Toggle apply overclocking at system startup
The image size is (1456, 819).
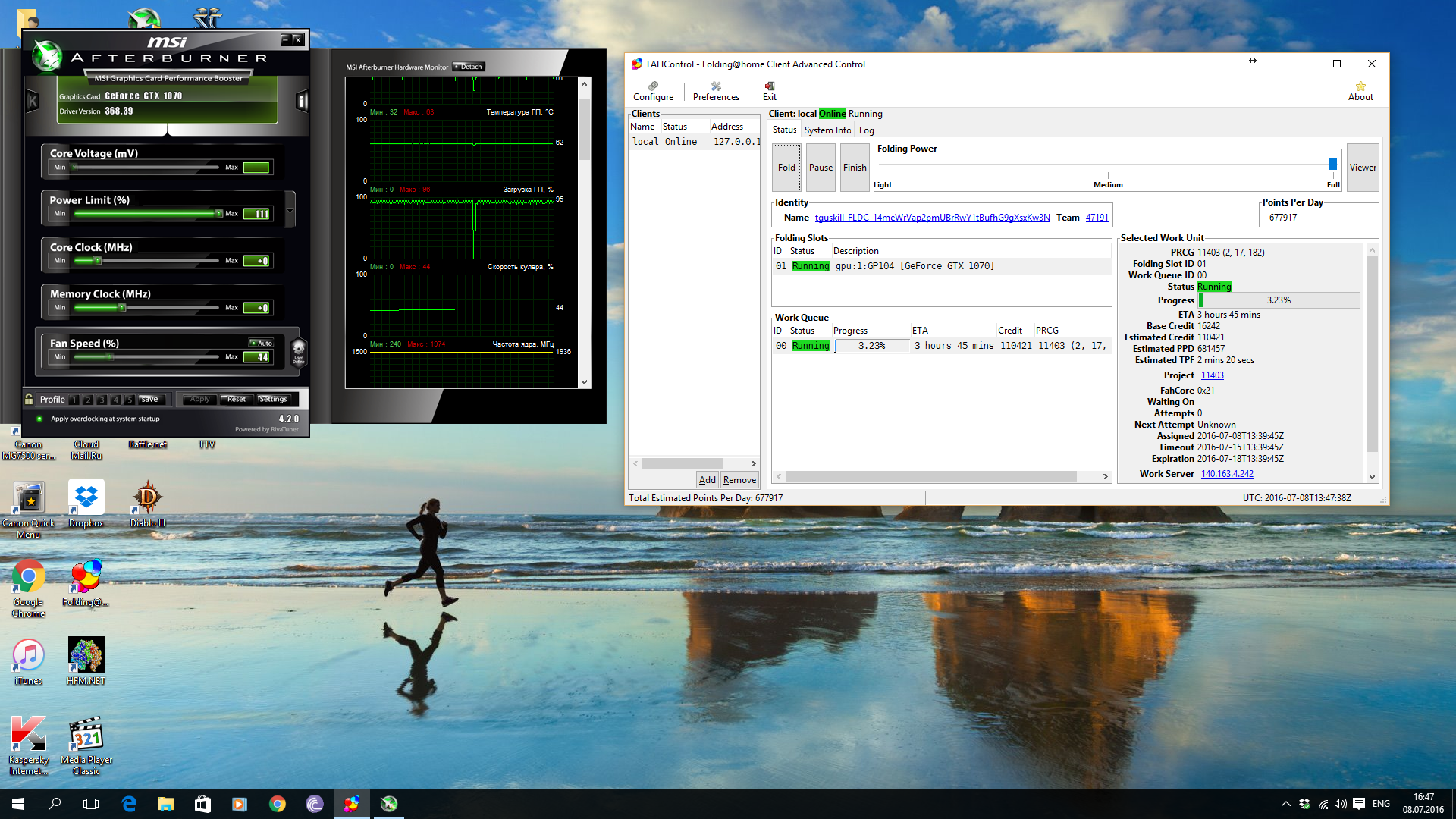point(39,419)
